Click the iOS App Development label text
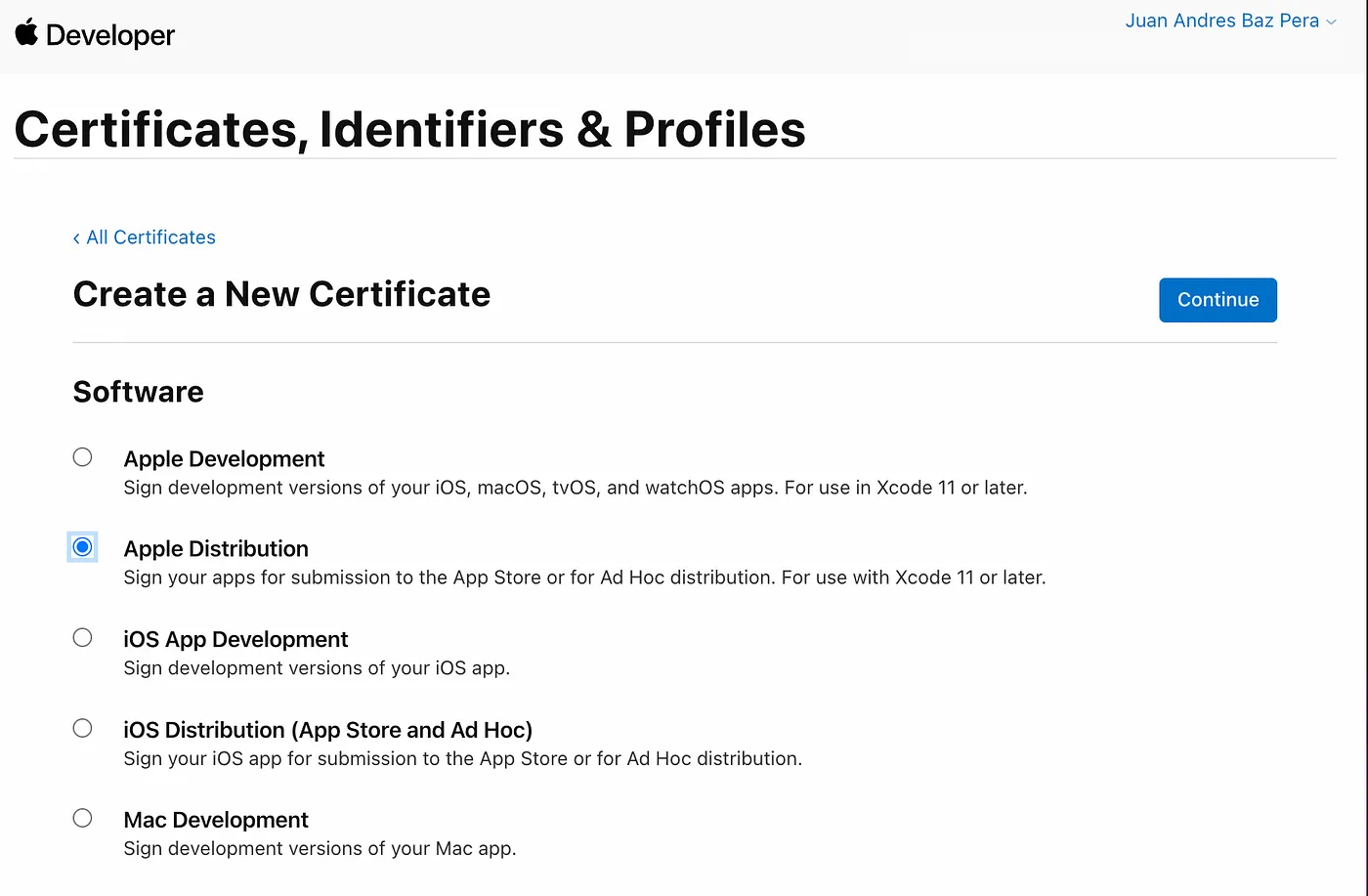Image resolution: width=1368 pixels, height=896 pixels. [235, 639]
